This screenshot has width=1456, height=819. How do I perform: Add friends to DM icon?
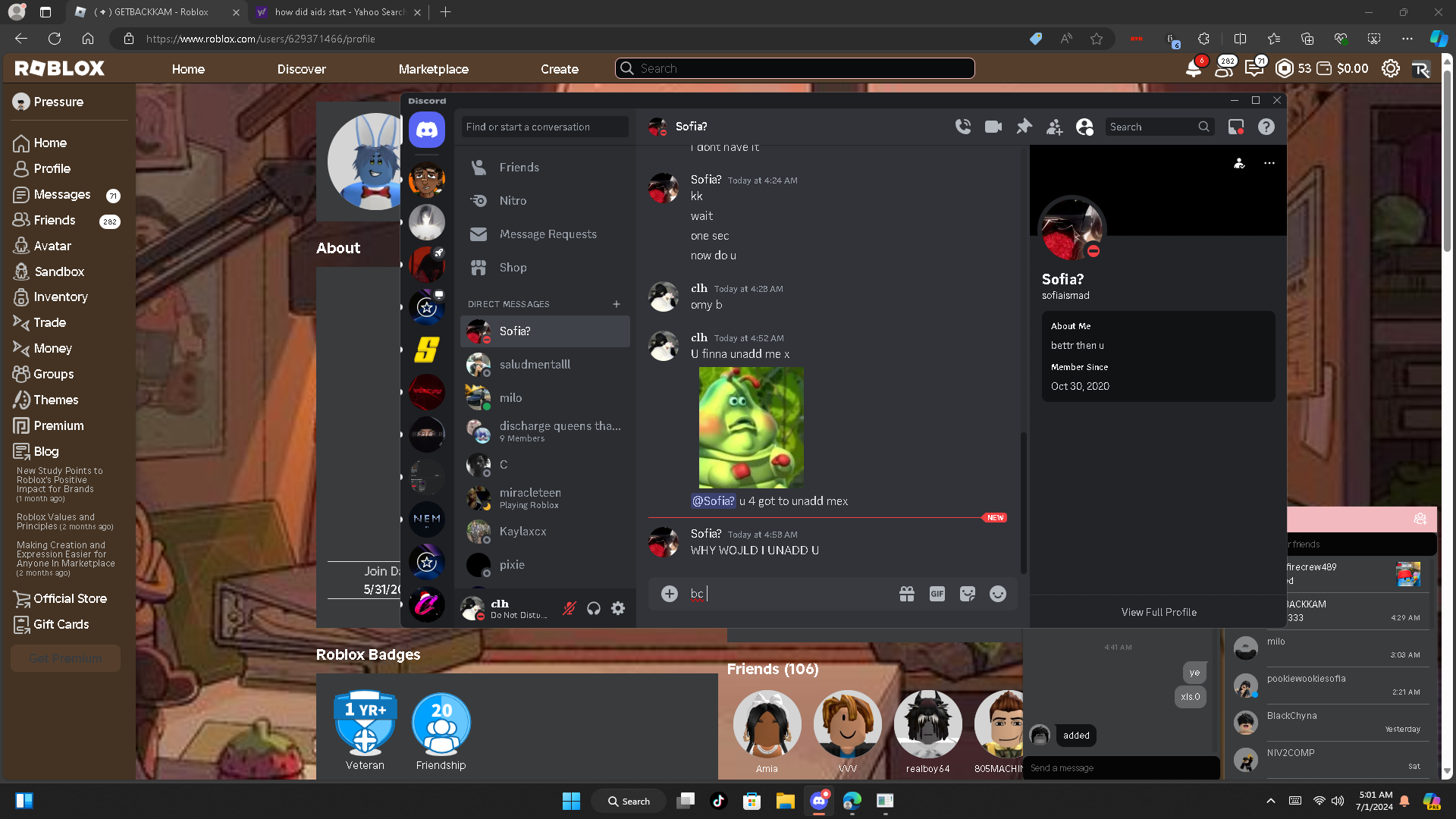(x=1054, y=127)
